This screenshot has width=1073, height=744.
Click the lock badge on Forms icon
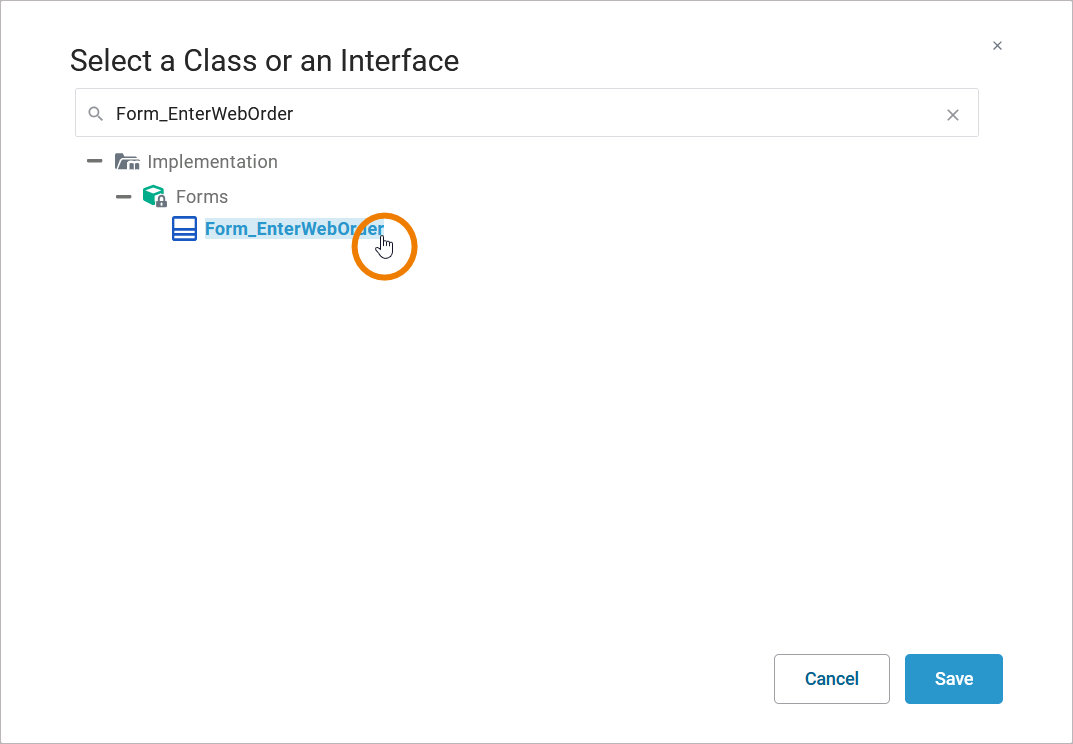pyautogui.click(x=161, y=202)
